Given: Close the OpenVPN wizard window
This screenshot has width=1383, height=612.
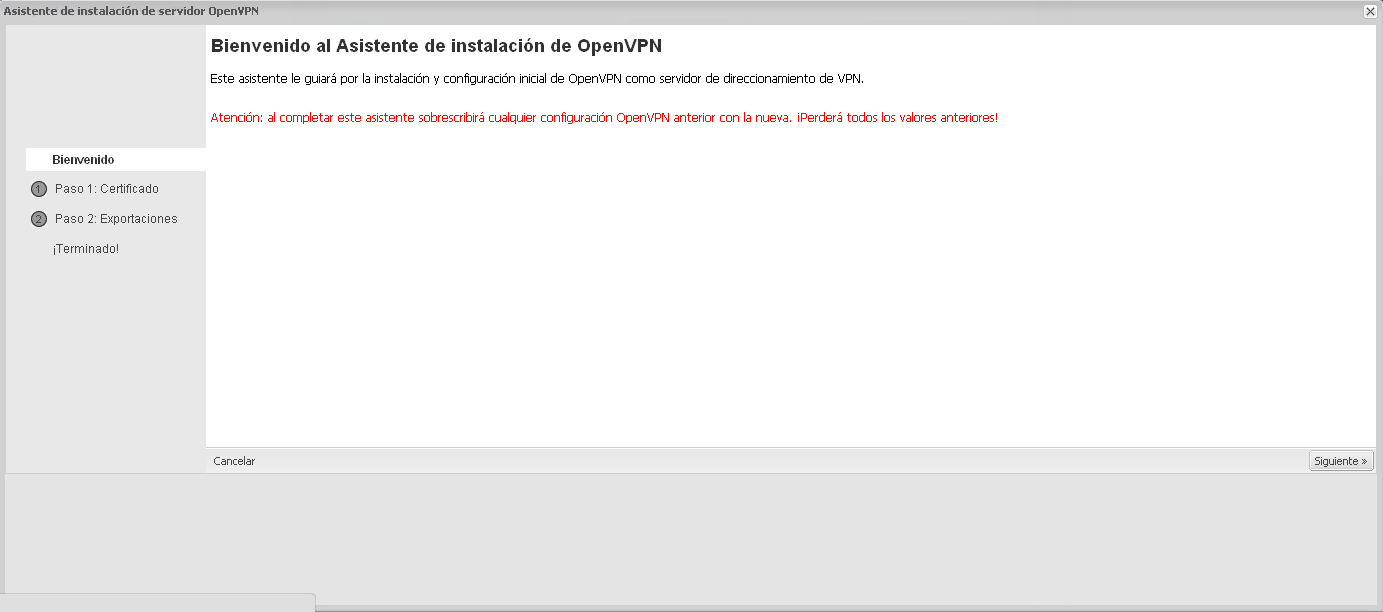Looking at the screenshot, I should tap(1369, 11).
